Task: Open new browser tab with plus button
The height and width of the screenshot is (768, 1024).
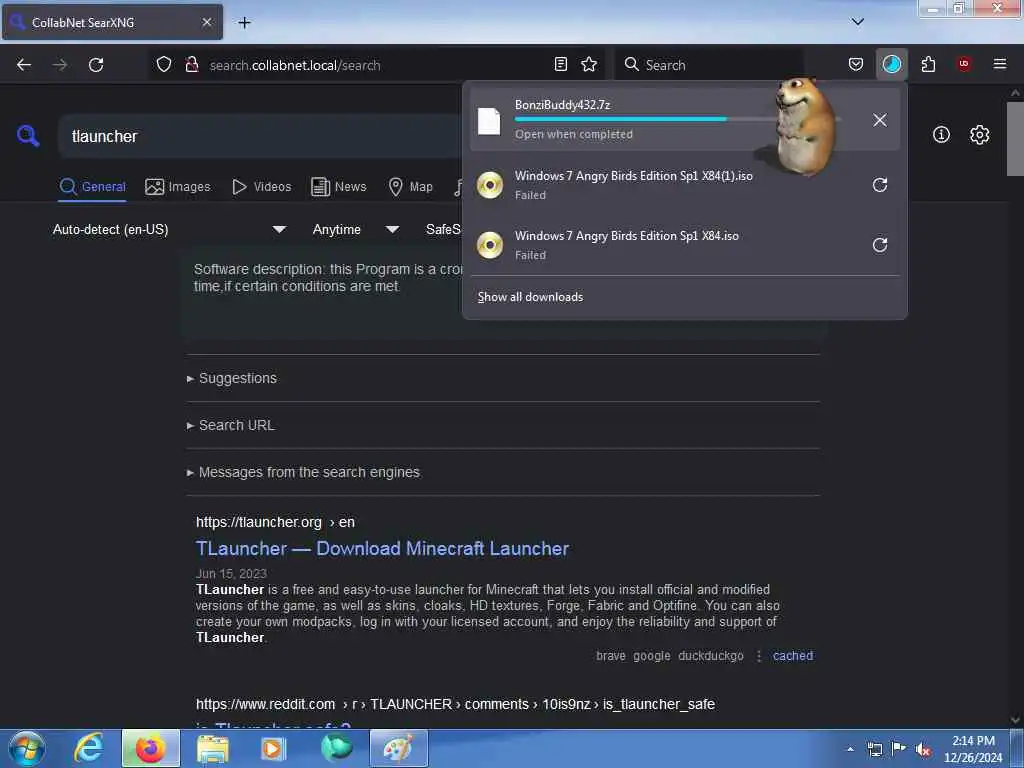Action: (x=244, y=23)
